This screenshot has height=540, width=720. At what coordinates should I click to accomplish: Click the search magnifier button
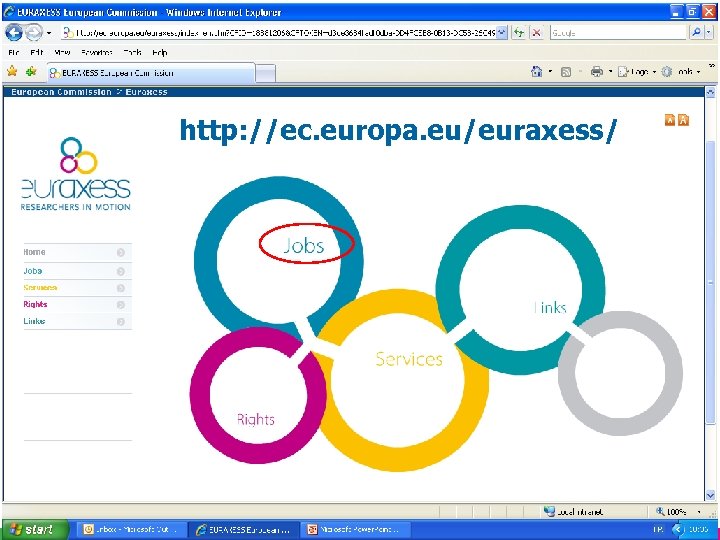click(x=696, y=33)
